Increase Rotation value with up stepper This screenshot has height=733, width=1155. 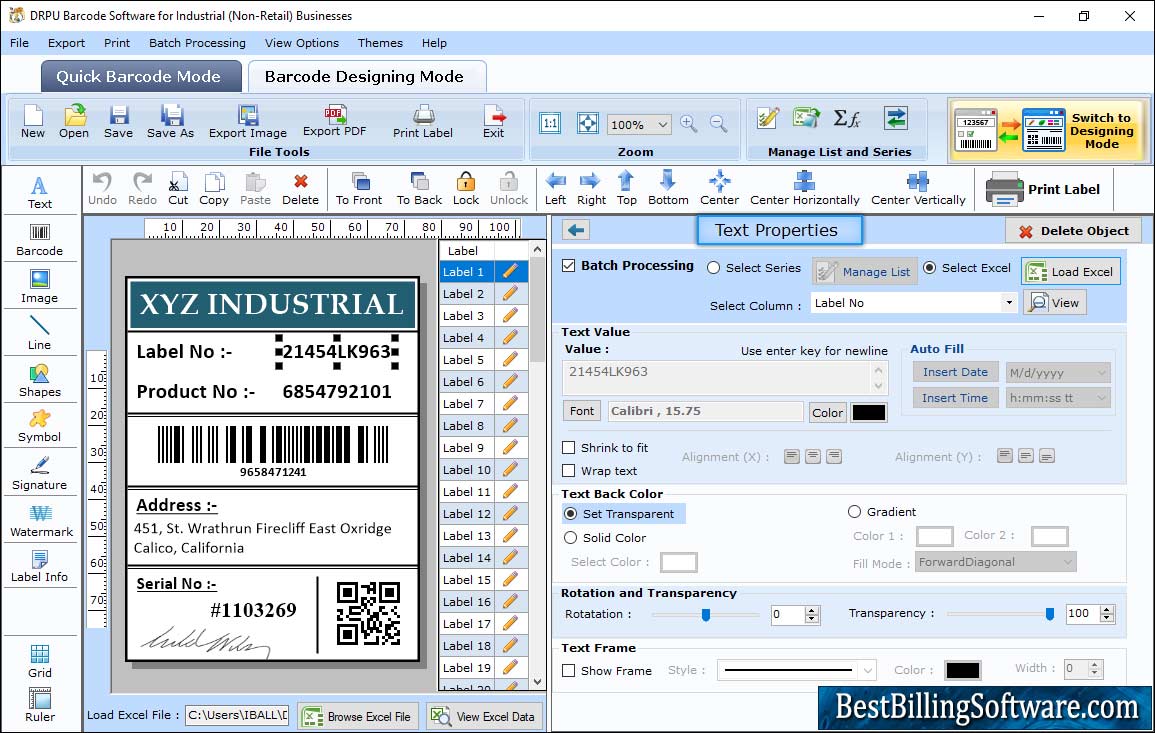pyautogui.click(x=812, y=610)
